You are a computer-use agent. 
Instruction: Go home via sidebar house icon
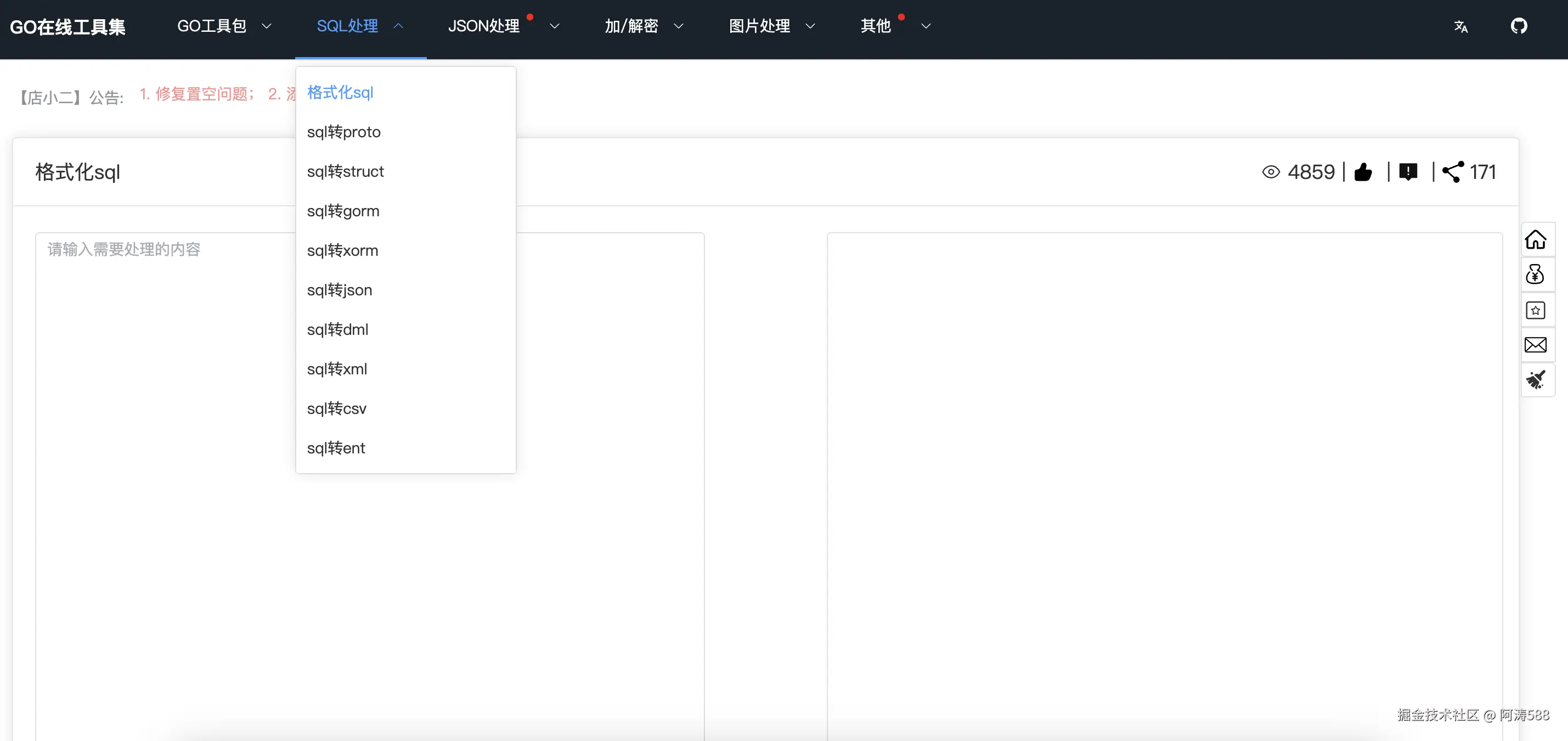pos(1535,240)
